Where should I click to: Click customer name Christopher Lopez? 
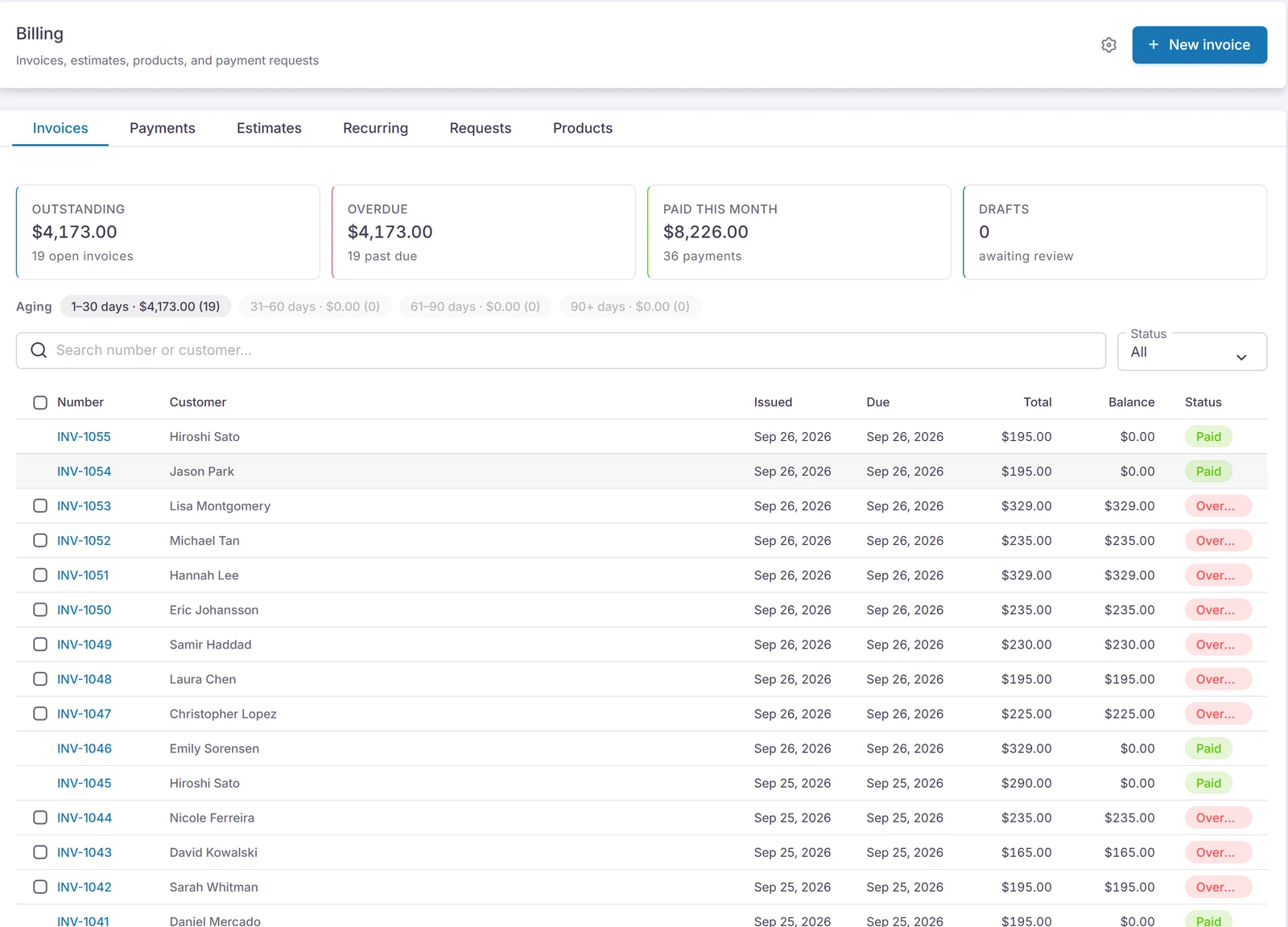point(223,714)
